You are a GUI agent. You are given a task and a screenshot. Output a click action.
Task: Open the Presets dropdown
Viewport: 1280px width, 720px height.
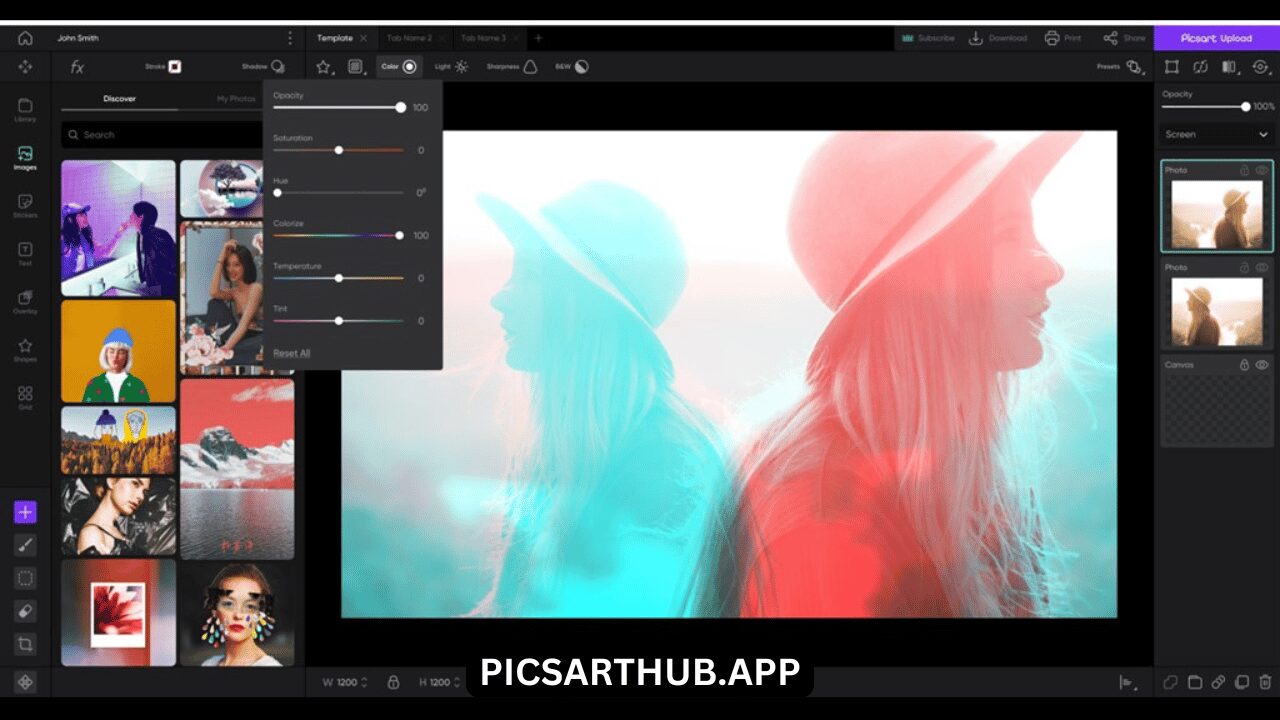pos(1120,67)
